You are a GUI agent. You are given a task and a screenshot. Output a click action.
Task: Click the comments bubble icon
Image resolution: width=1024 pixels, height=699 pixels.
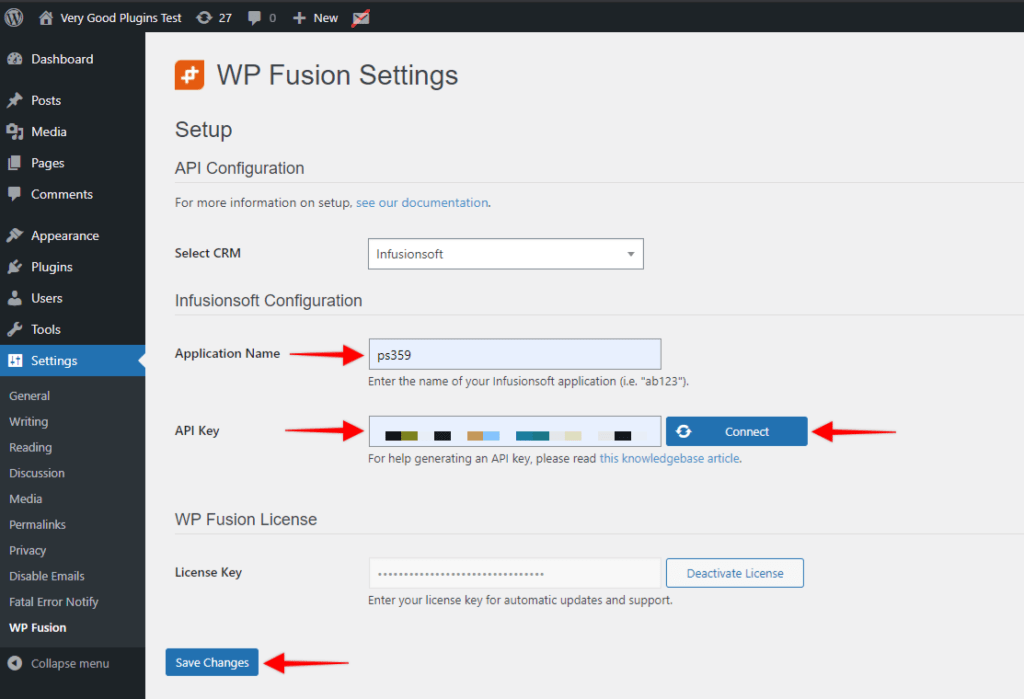pyautogui.click(x=255, y=17)
